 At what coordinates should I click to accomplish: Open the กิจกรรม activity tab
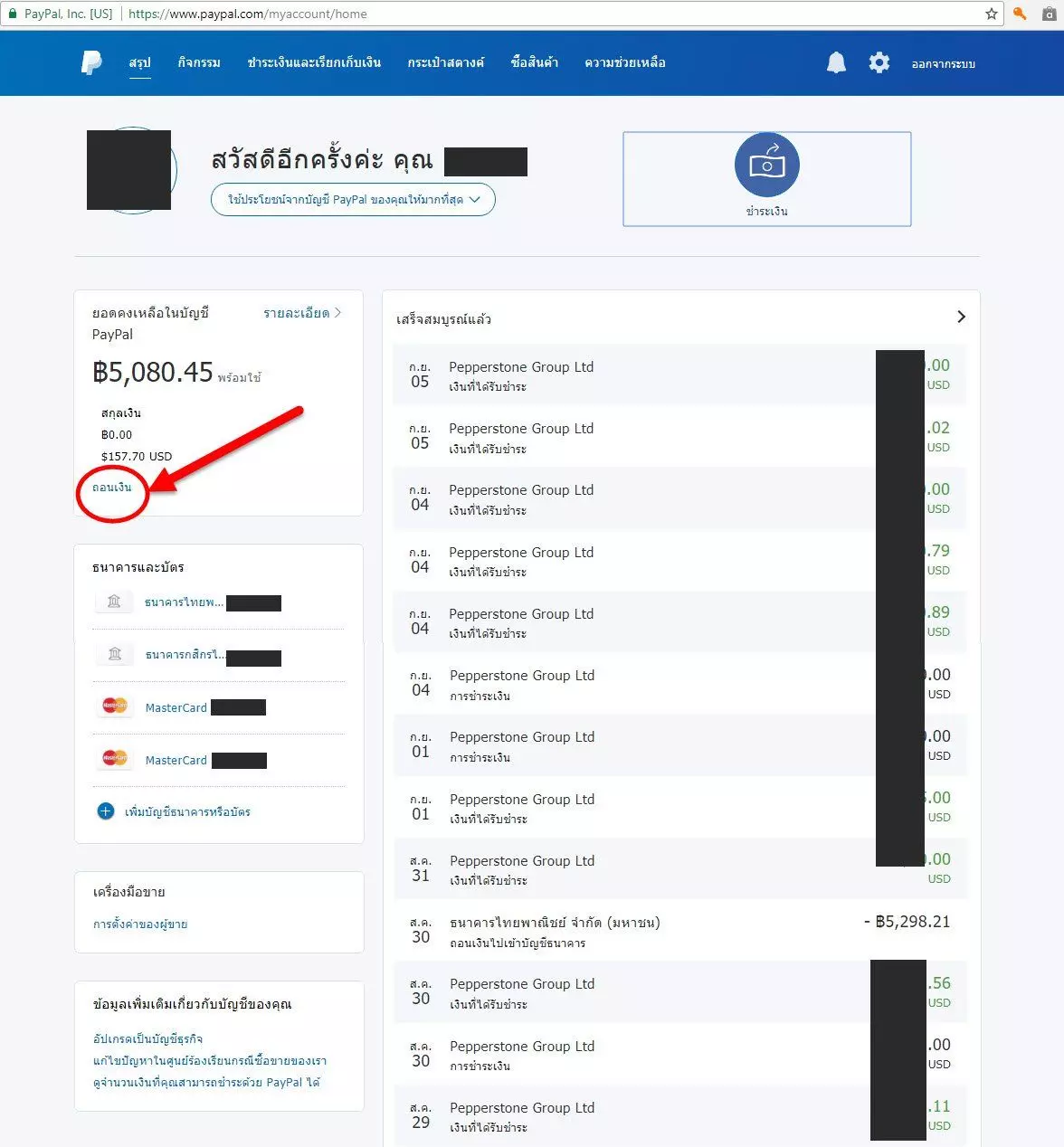199,62
